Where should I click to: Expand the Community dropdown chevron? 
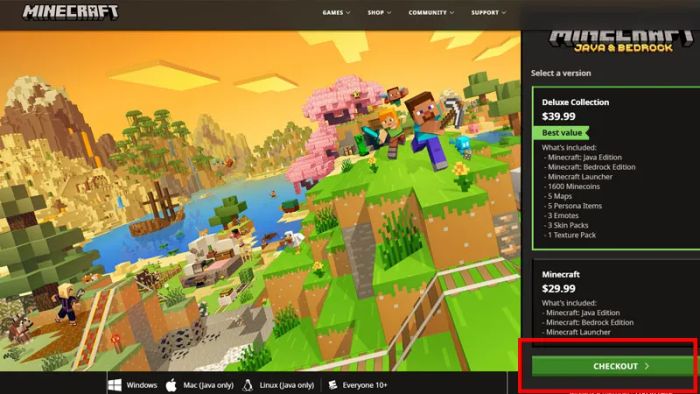point(452,12)
